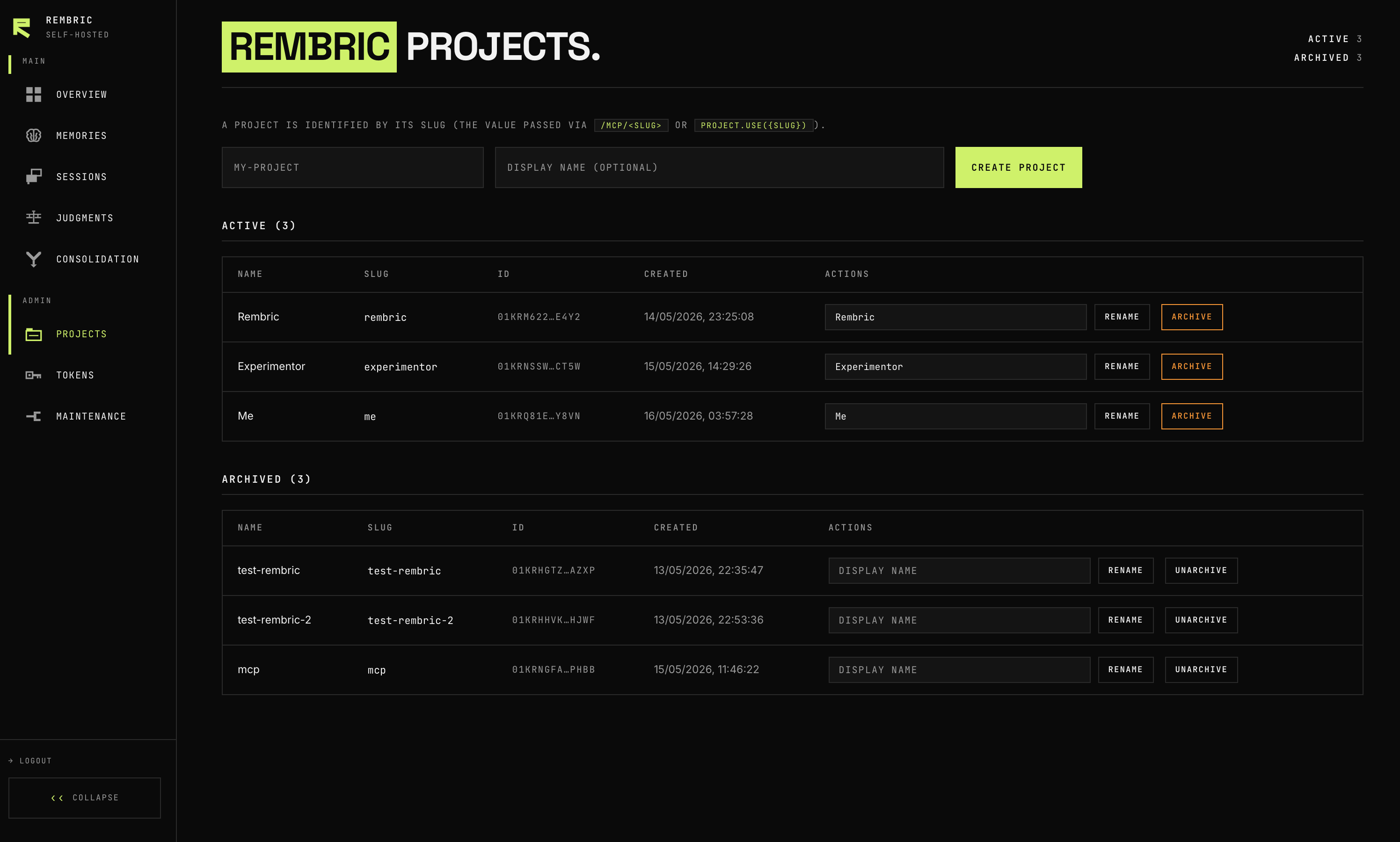The image size is (1400, 842).
Task: Go to the Overview menu label
Action: tap(82, 95)
